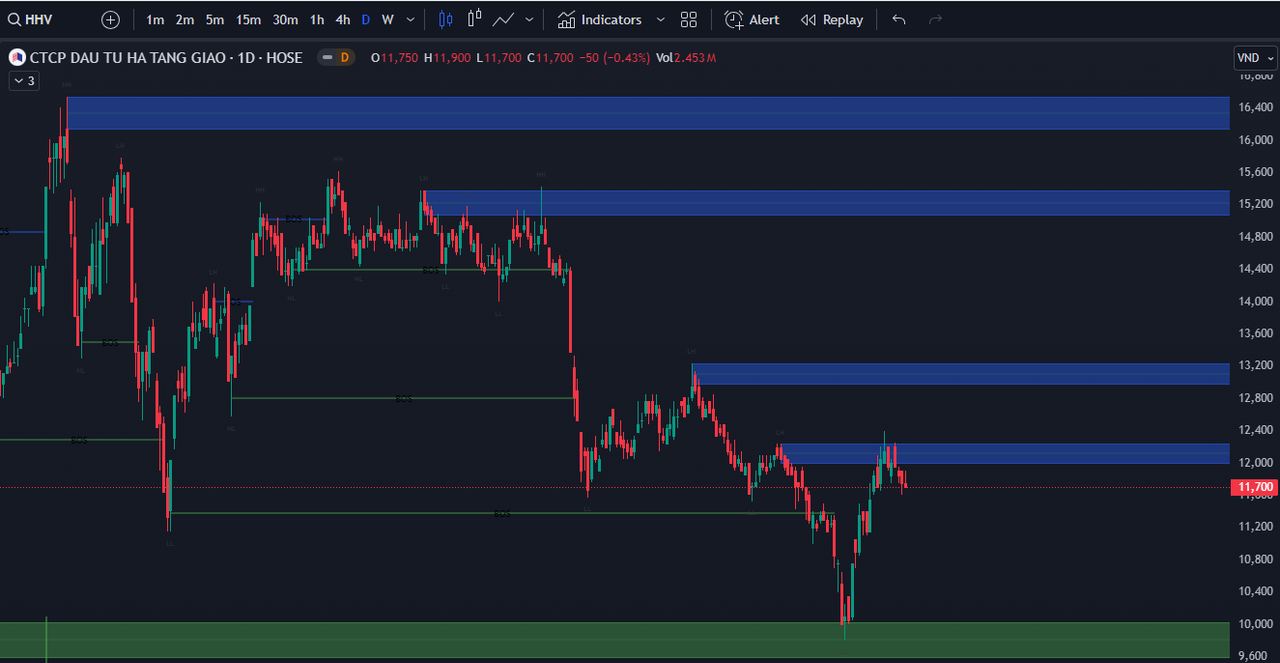Image resolution: width=1280 pixels, height=663 pixels.
Task: Expand the chart style dropdown arrow
Action: click(x=530, y=19)
